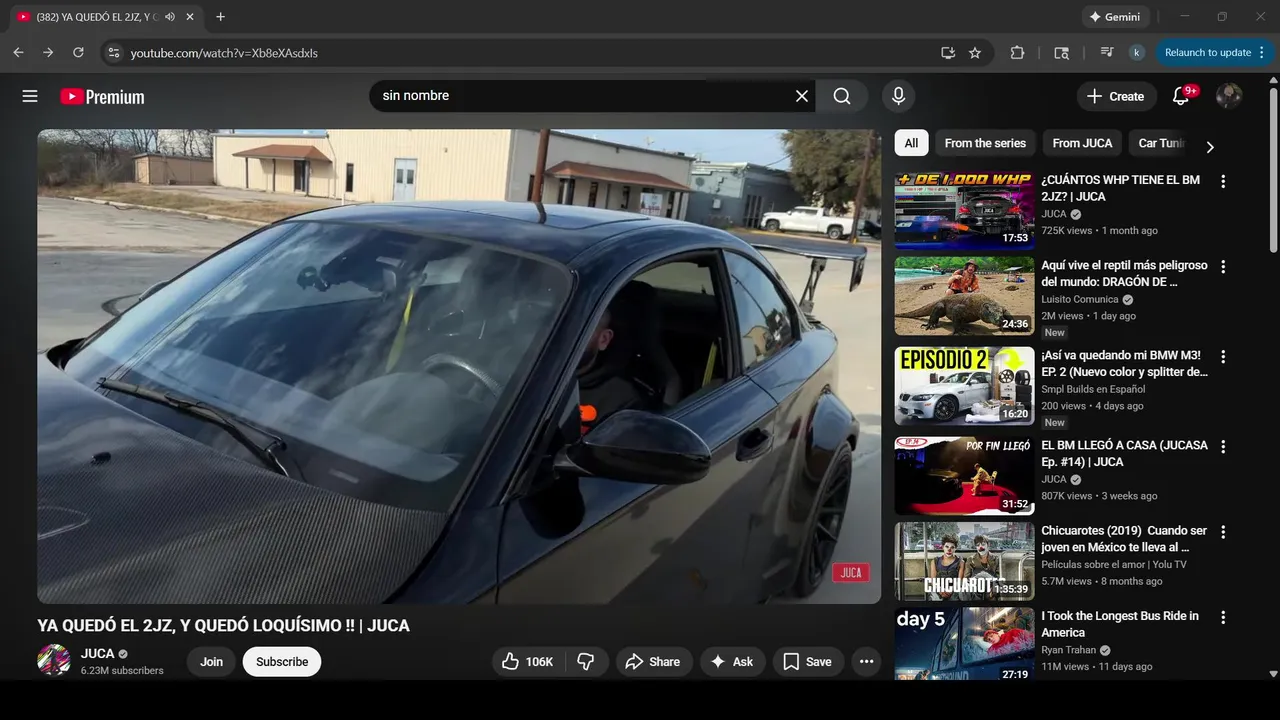Open more actions ellipsis under video

[866, 661]
